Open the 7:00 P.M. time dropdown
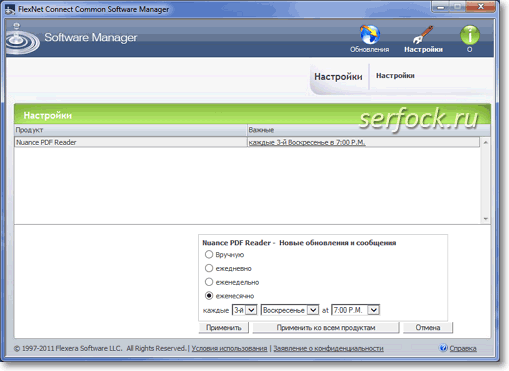 click(355, 310)
